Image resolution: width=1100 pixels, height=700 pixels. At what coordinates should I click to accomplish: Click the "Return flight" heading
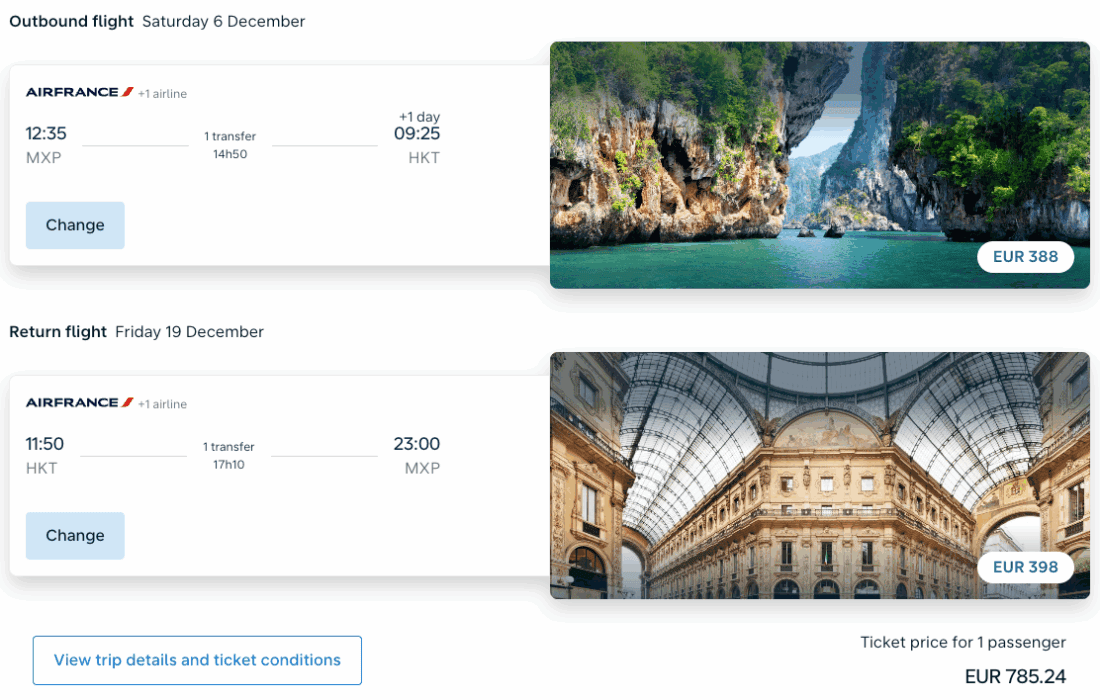tap(58, 332)
